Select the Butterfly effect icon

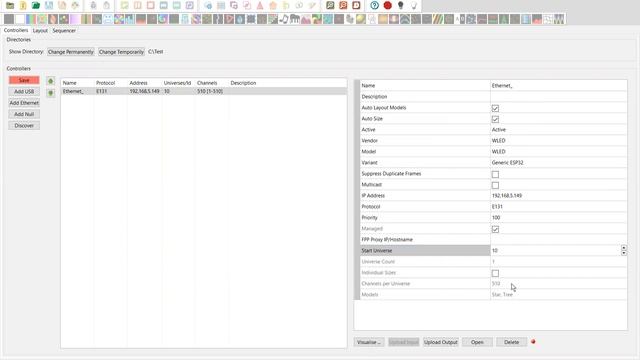coord(42,19)
